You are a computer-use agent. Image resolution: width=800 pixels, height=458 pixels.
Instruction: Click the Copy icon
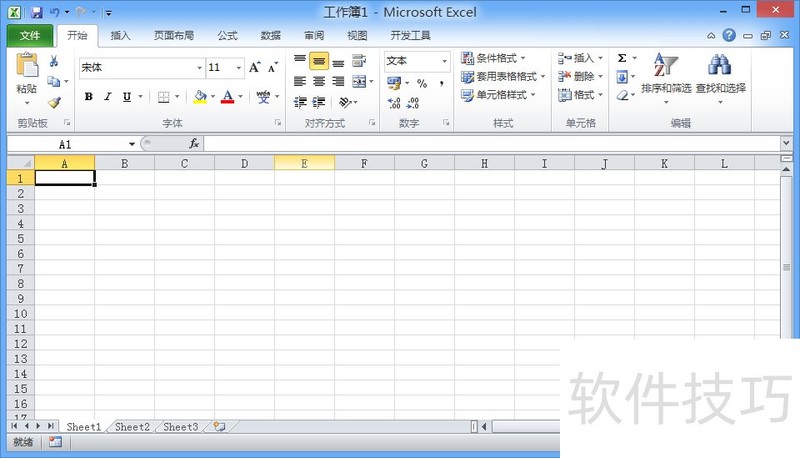(x=54, y=81)
